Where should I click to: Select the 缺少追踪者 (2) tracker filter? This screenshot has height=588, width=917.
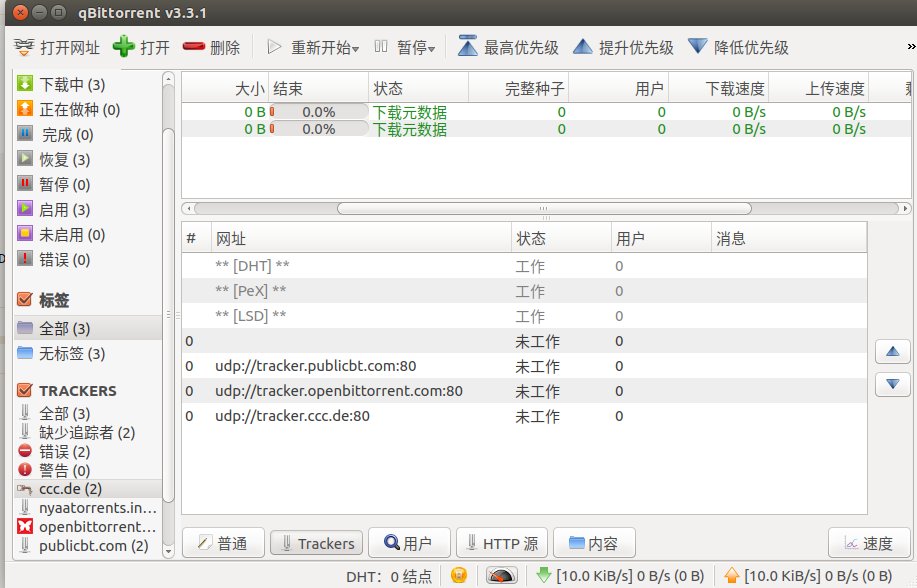(88, 432)
